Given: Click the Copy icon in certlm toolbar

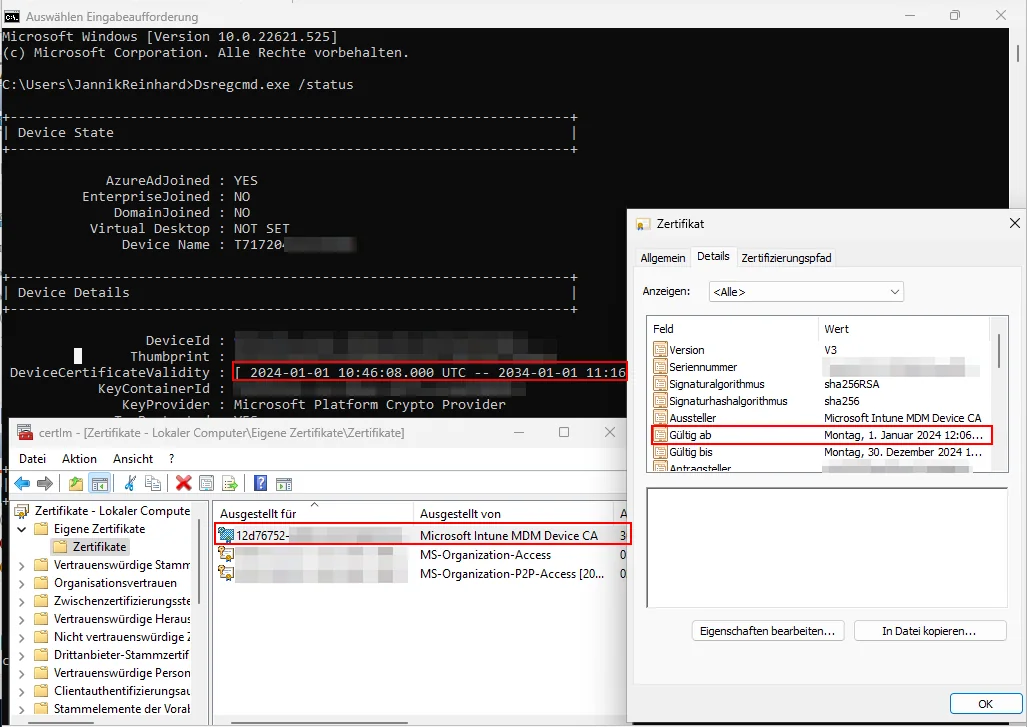Looking at the screenshot, I should point(153,484).
